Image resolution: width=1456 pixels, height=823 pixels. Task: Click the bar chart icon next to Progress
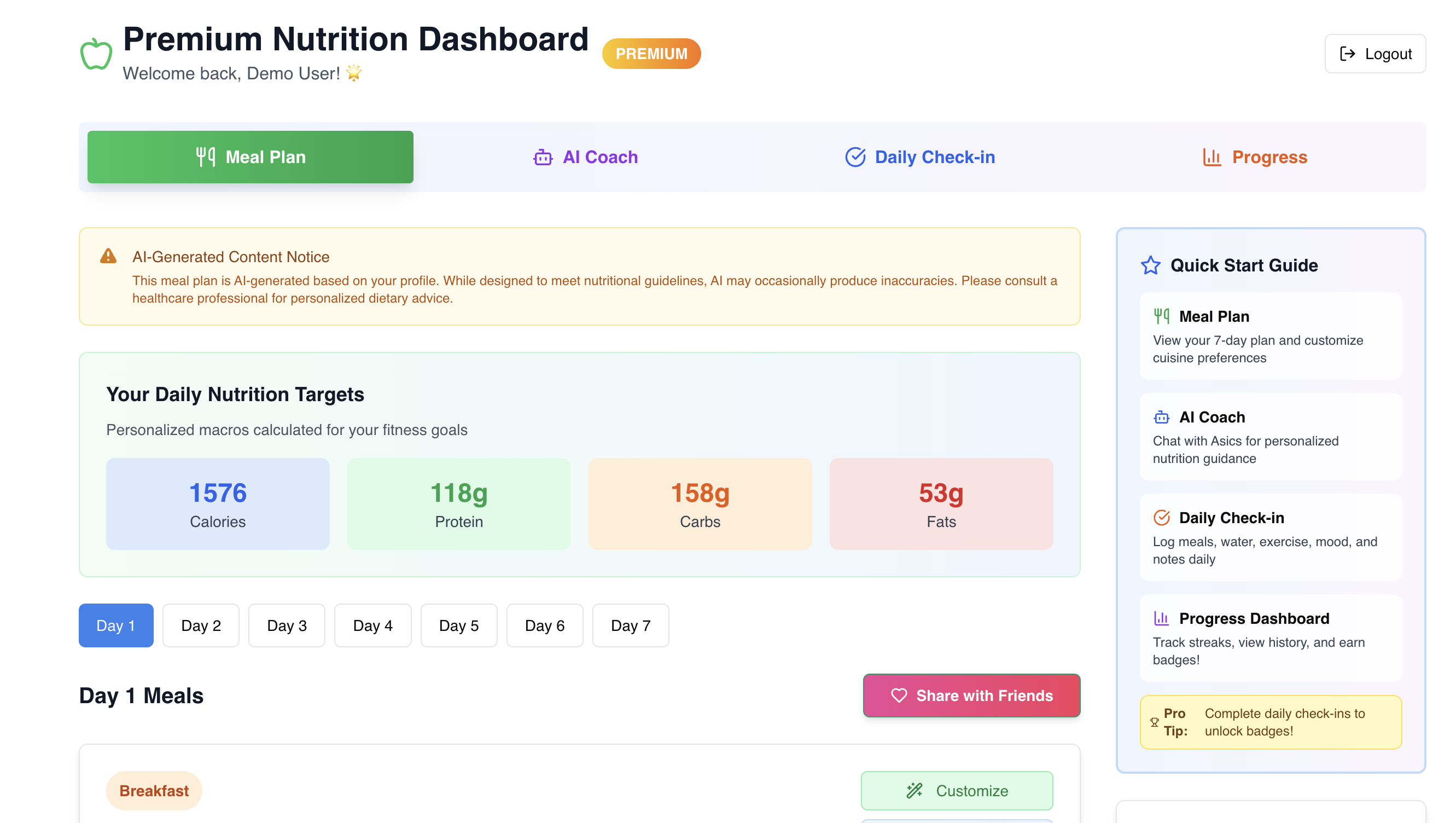tap(1212, 158)
